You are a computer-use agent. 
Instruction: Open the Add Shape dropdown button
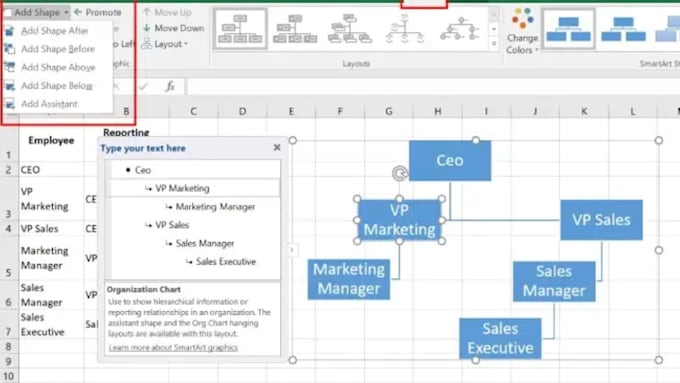click(x=36, y=12)
